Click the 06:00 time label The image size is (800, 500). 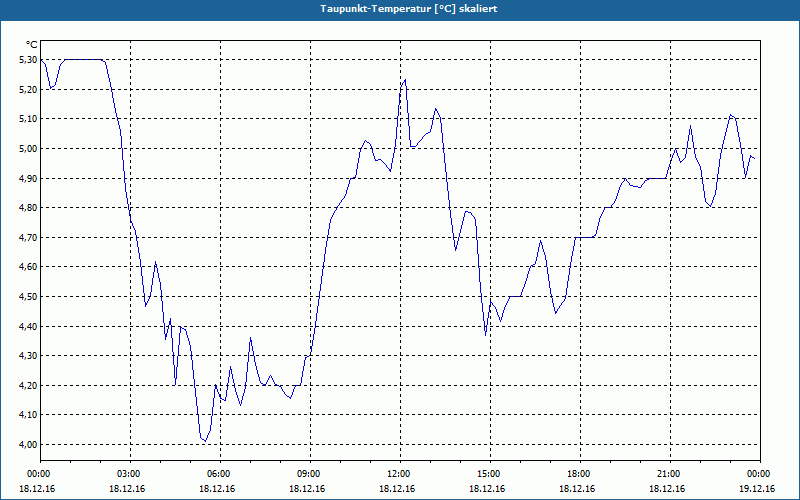tap(220, 474)
